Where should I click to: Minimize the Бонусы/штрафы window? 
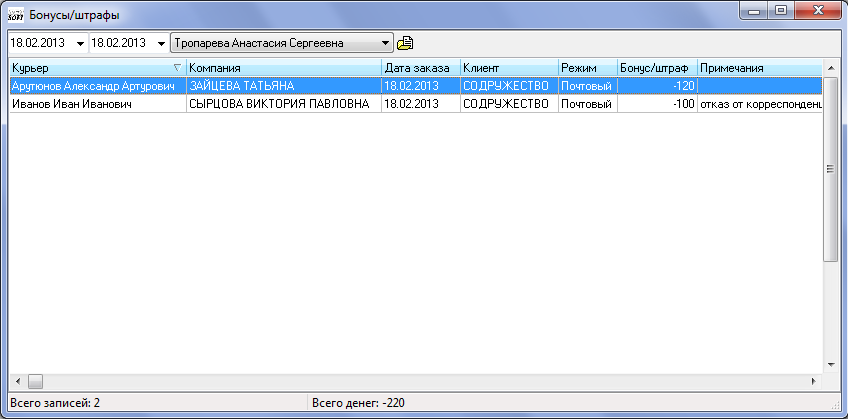754,10
